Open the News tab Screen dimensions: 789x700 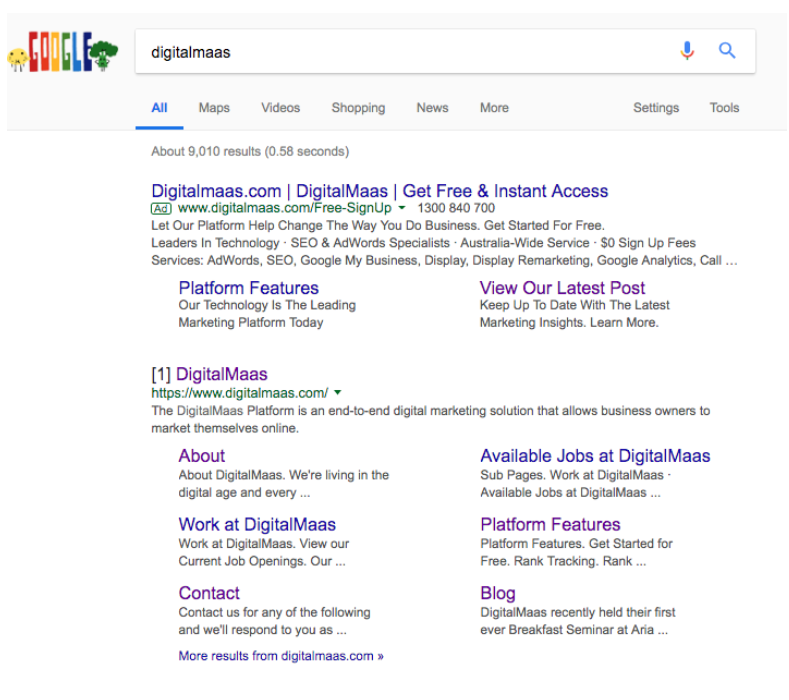pos(432,108)
